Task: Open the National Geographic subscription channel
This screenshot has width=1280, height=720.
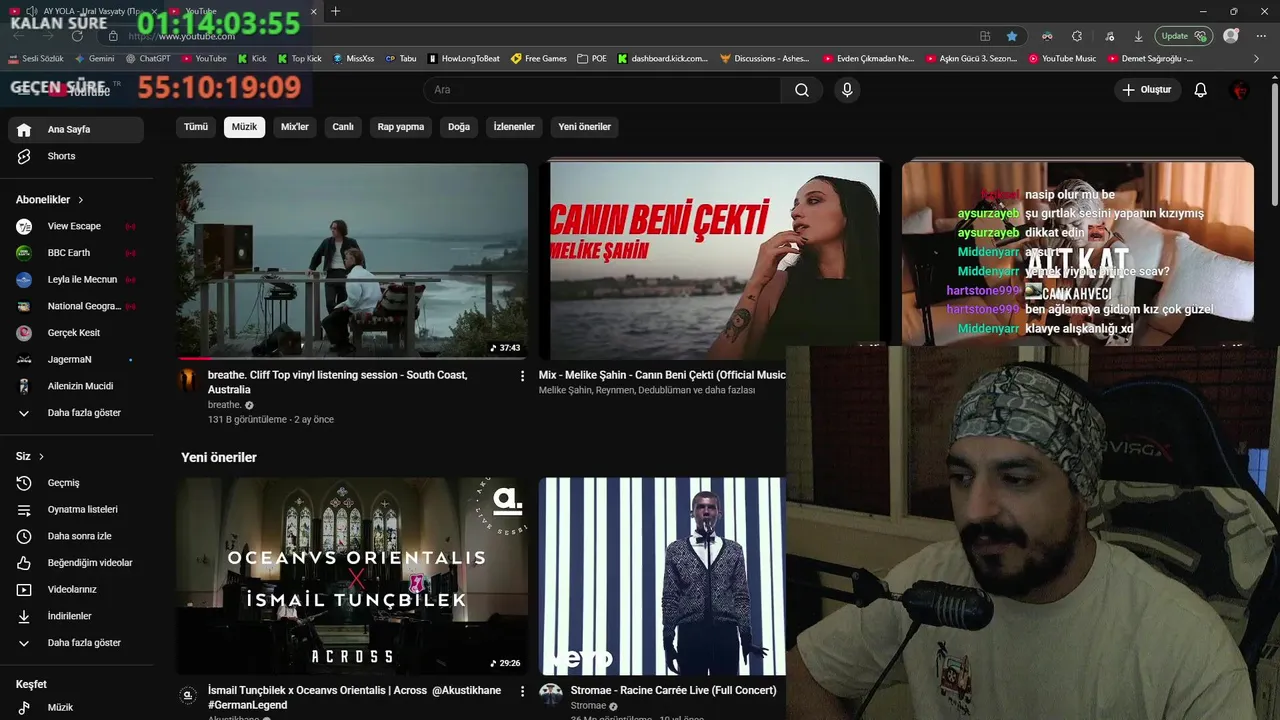Action: 76,306
